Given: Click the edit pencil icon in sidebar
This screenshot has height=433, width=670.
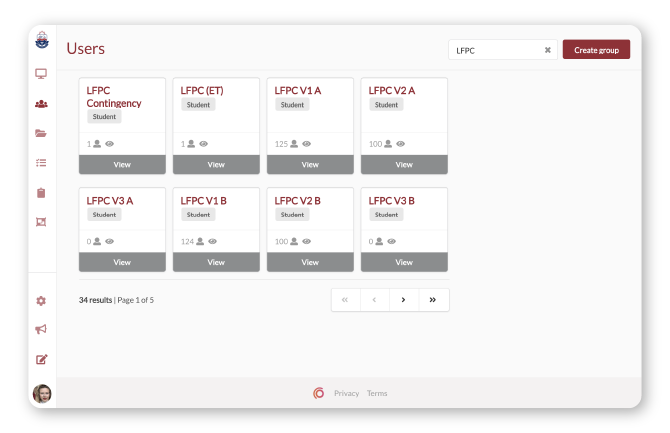Looking at the screenshot, I should [41, 359].
